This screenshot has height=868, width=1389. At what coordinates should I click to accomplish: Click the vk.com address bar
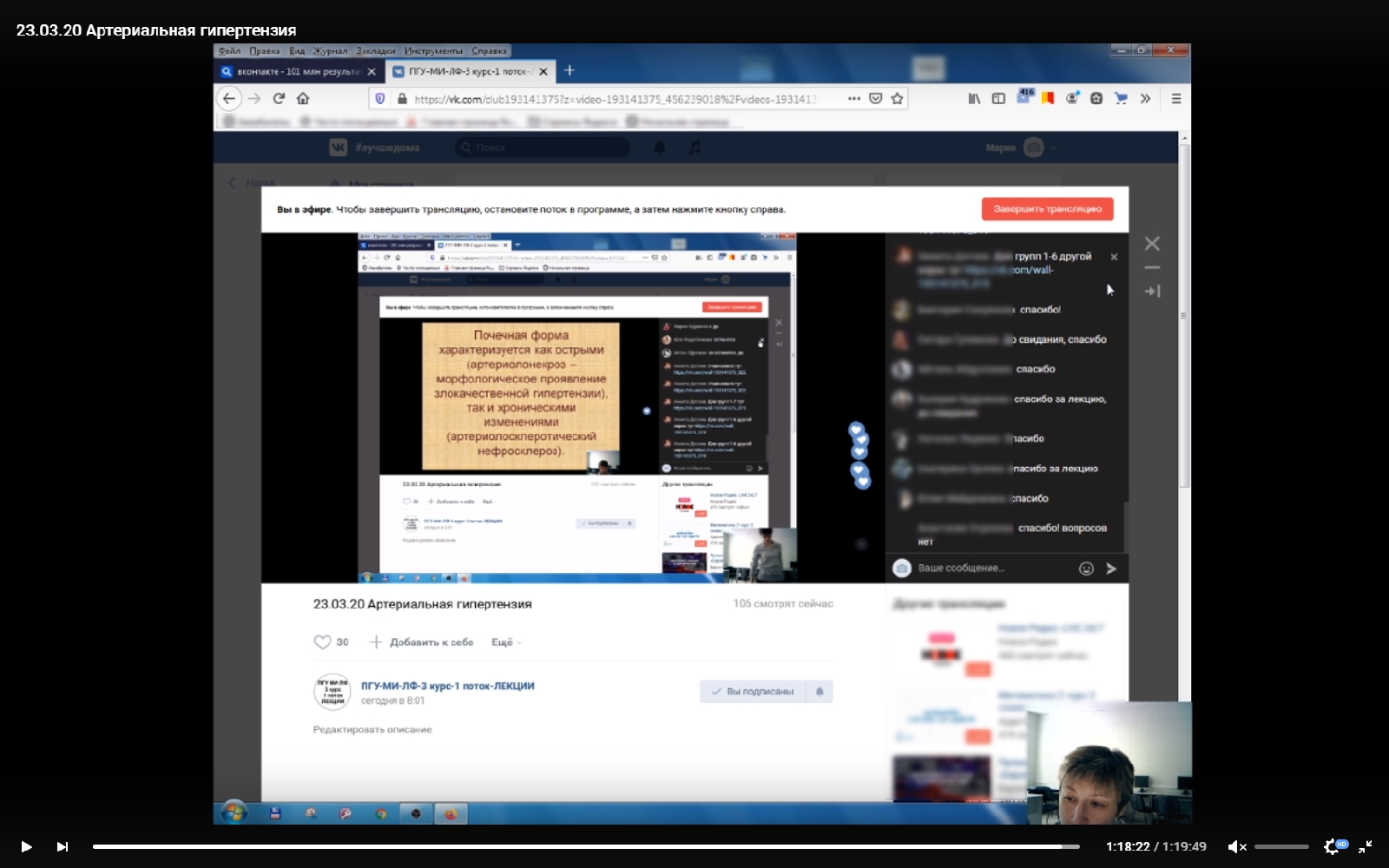click(x=615, y=99)
